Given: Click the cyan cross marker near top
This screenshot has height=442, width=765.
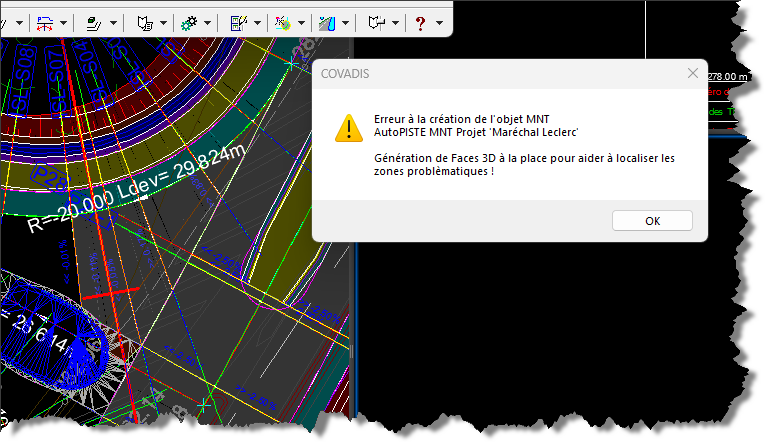Looking at the screenshot, I should [291, 63].
